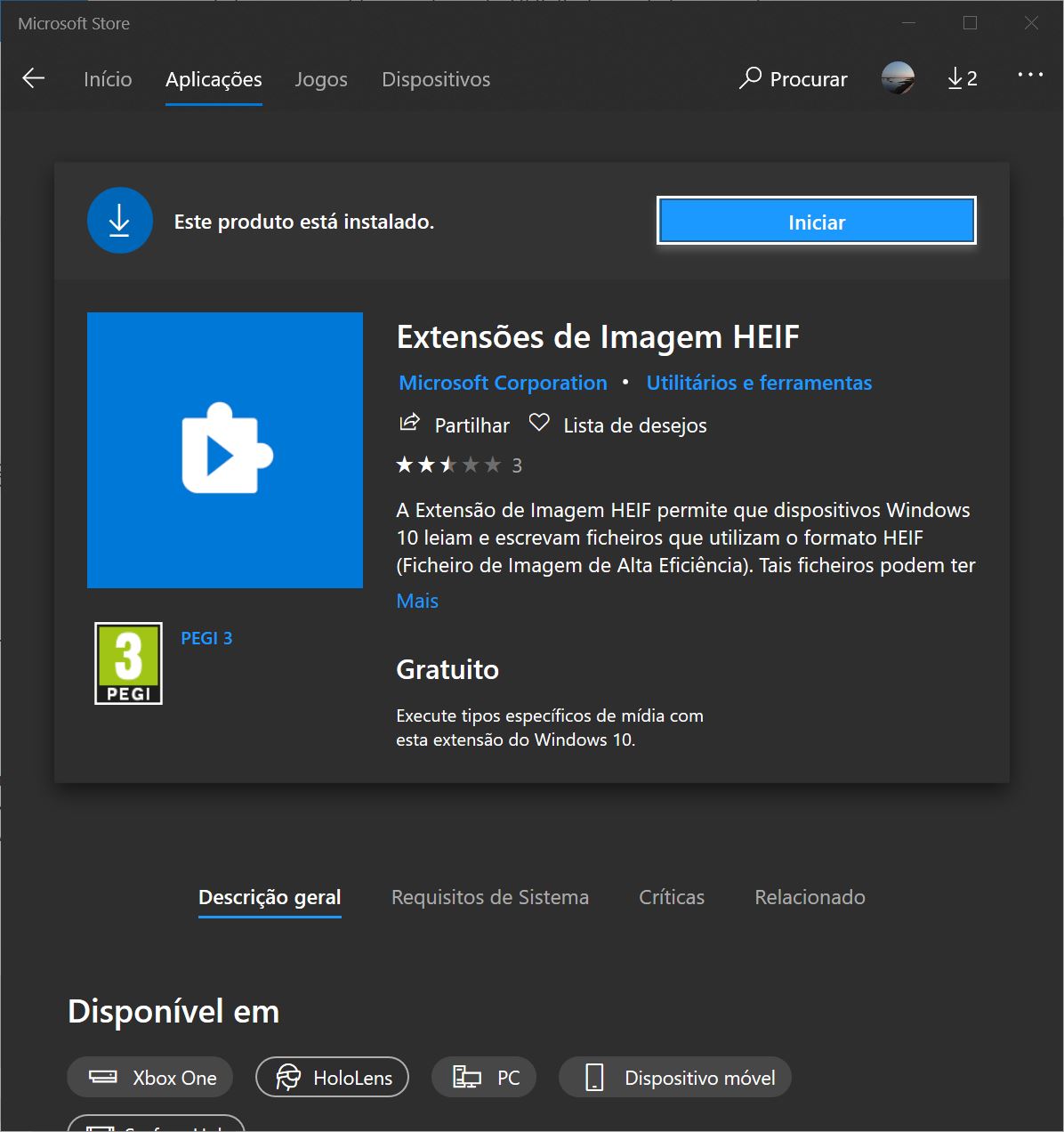Click the Procurar search label
The width and height of the screenshot is (1064, 1132).
[x=809, y=79]
